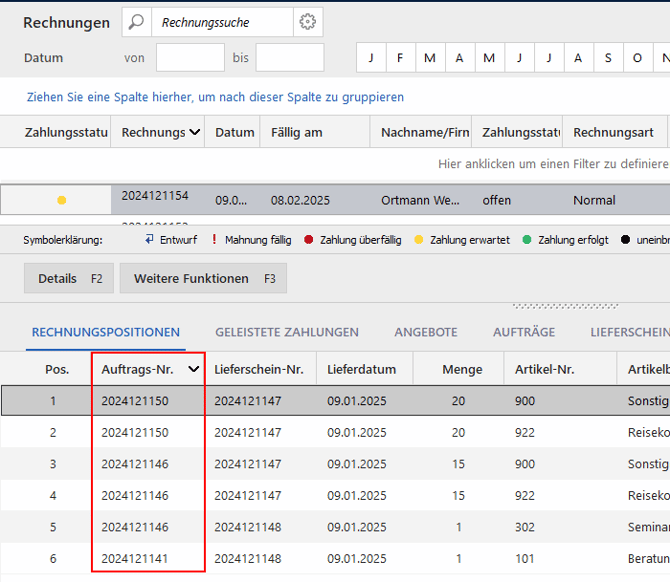Sort by Pos. column header
670x582 pixels.
pyautogui.click(x=46, y=369)
